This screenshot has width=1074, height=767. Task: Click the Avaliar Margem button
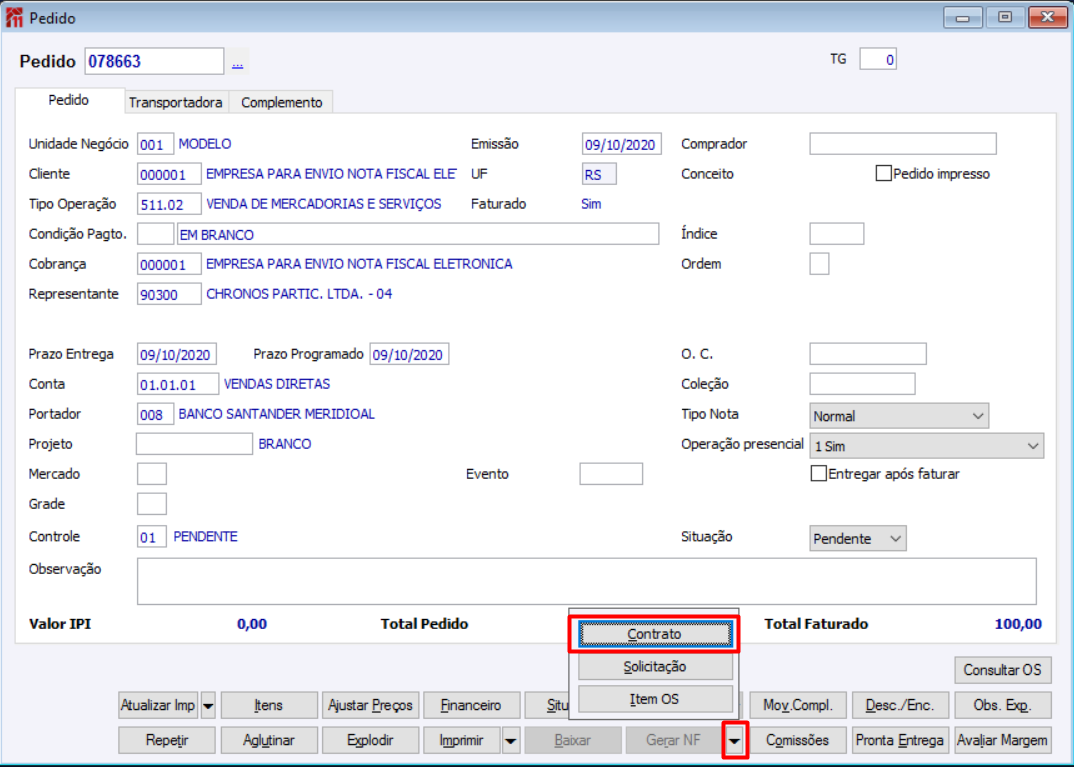(1002, 740)
